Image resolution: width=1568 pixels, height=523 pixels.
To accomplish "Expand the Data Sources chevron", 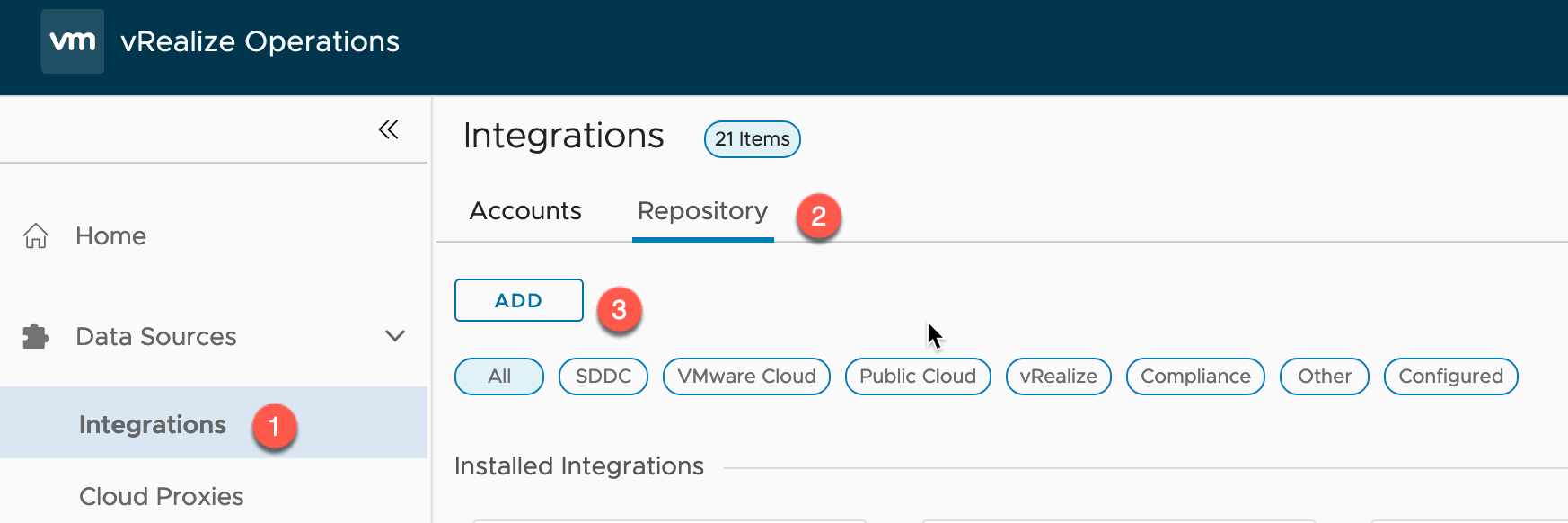I will (395, 336).
